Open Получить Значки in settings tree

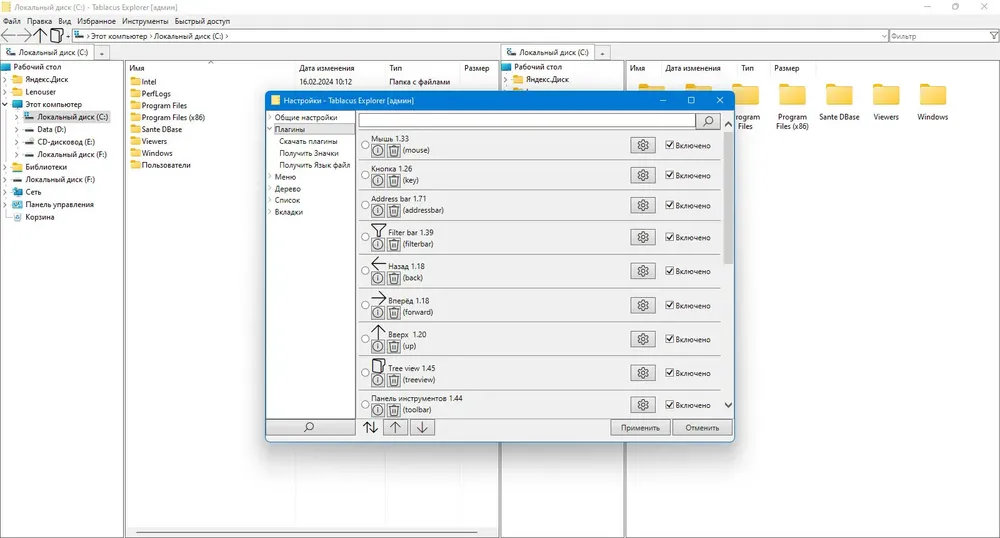[309, 153]
